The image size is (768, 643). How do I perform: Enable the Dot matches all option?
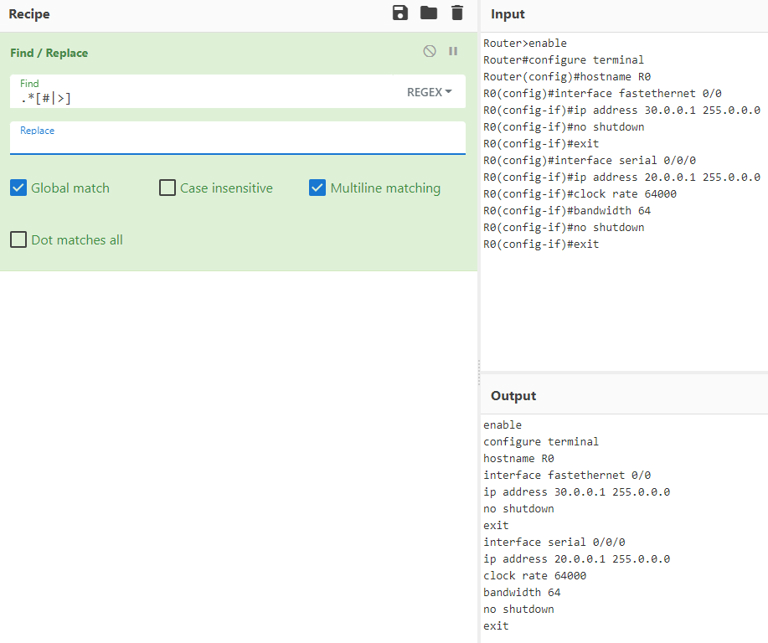tap(18, 240)
